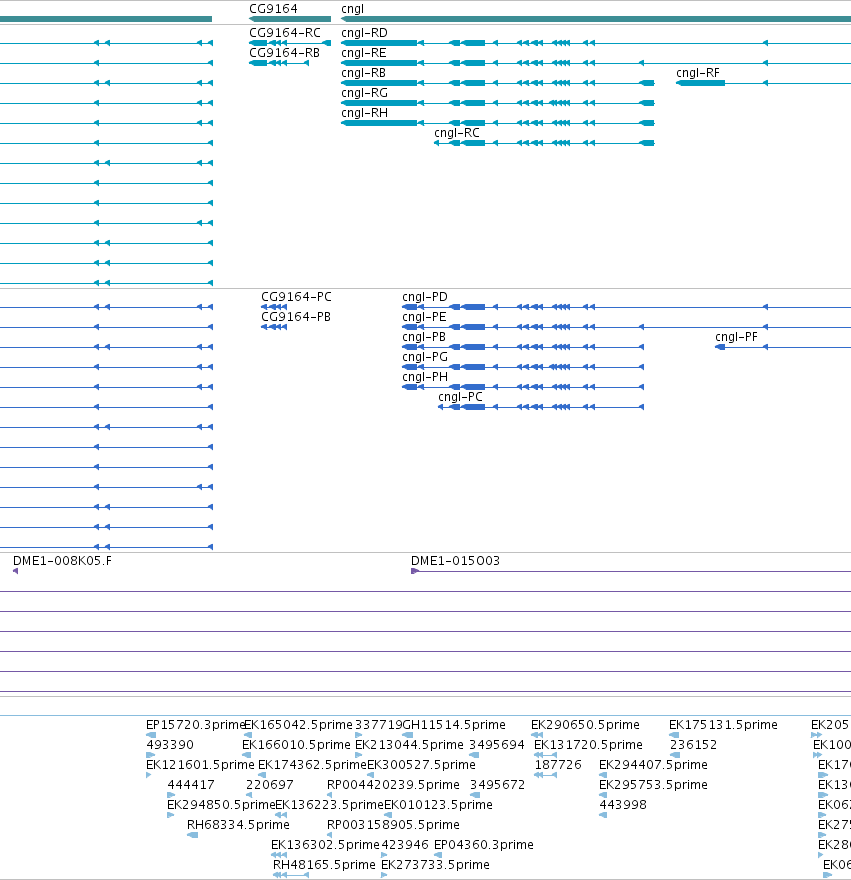Select the cngl-RD transcript label
Viewport: 851px width, 880px height.
[x=364, y=33]
